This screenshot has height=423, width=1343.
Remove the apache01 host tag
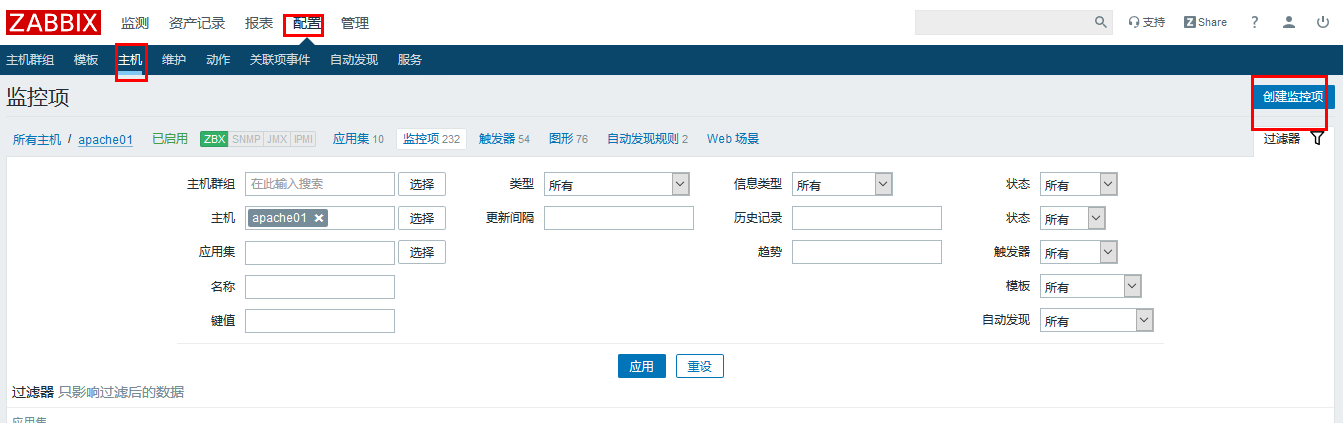click(319, 218)
